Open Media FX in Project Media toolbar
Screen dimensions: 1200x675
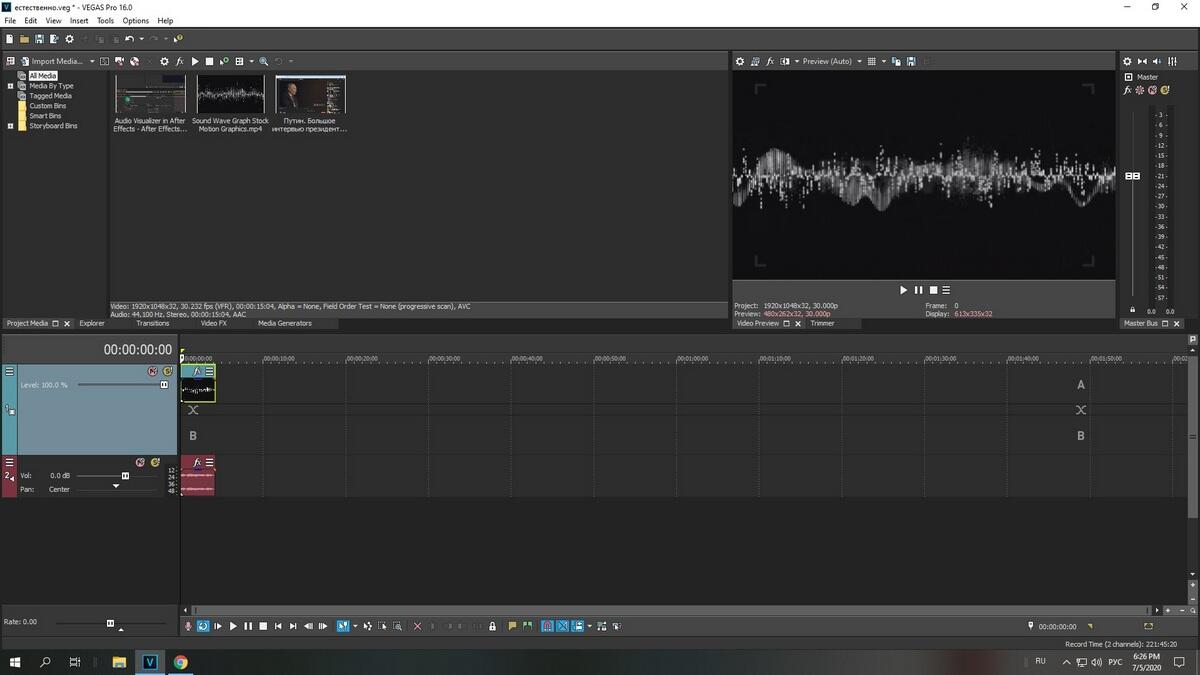pos(179,61)
